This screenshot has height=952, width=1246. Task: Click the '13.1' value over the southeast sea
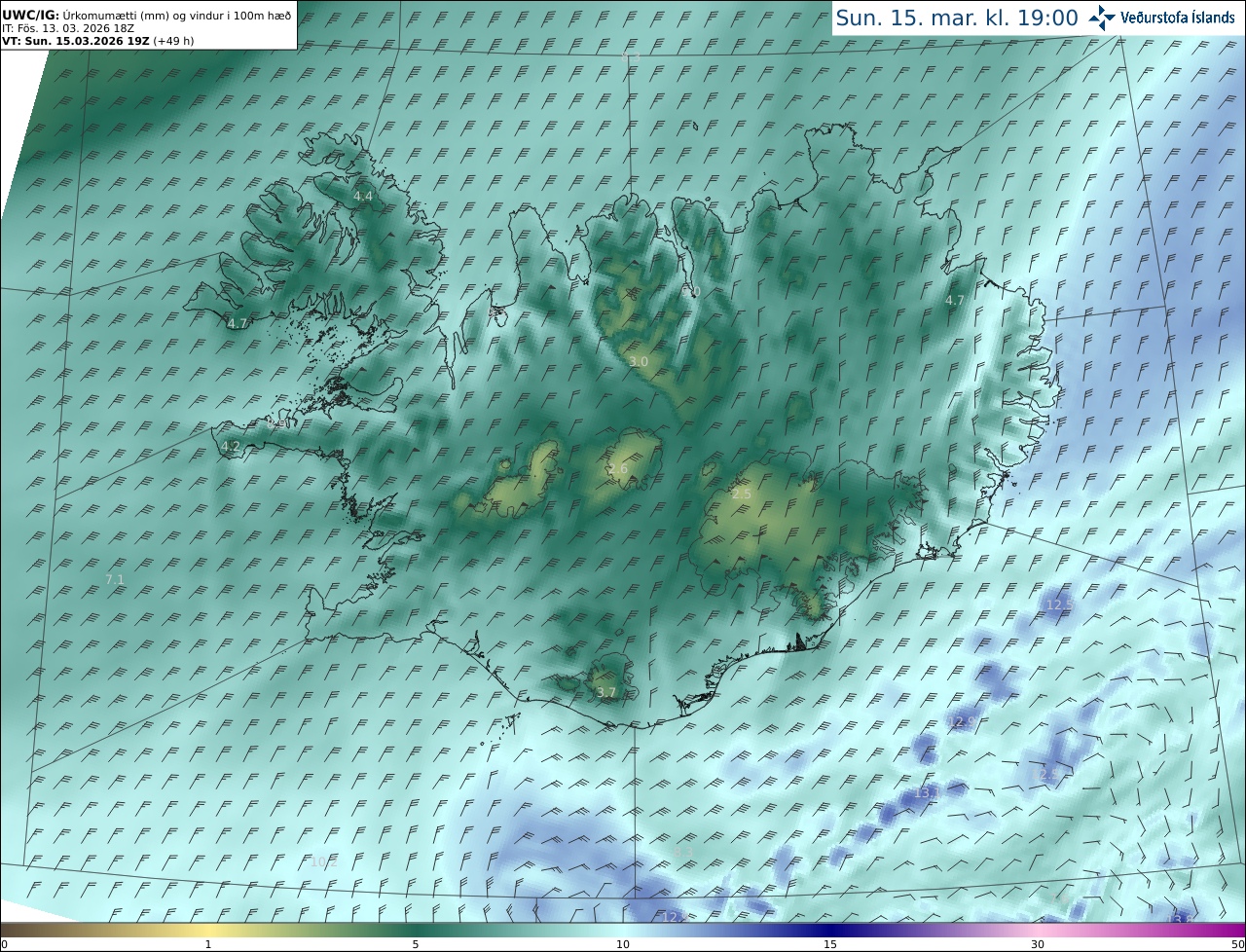[x=927, y=793]
